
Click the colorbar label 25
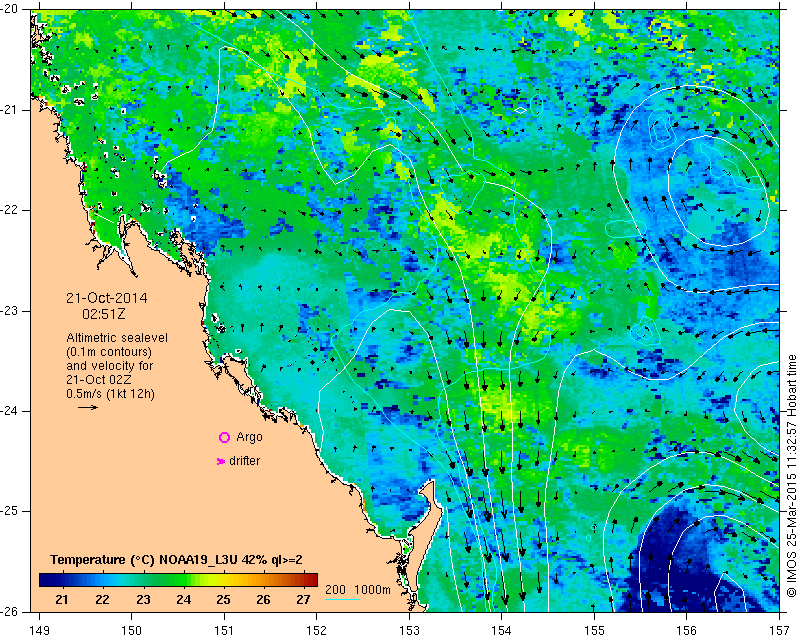(223, 599)
